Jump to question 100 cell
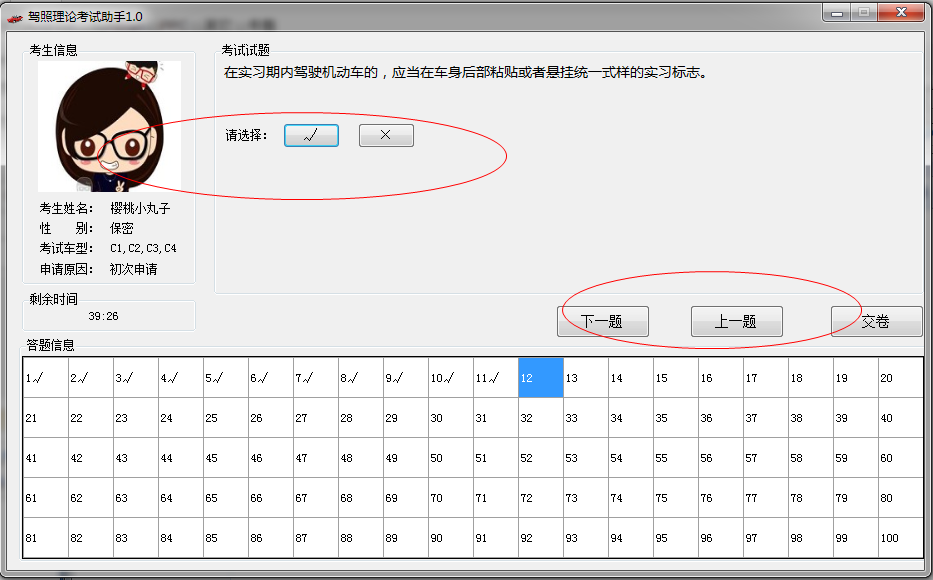The height and width of the screenshot is (580, 933). (x=901, y=538)
